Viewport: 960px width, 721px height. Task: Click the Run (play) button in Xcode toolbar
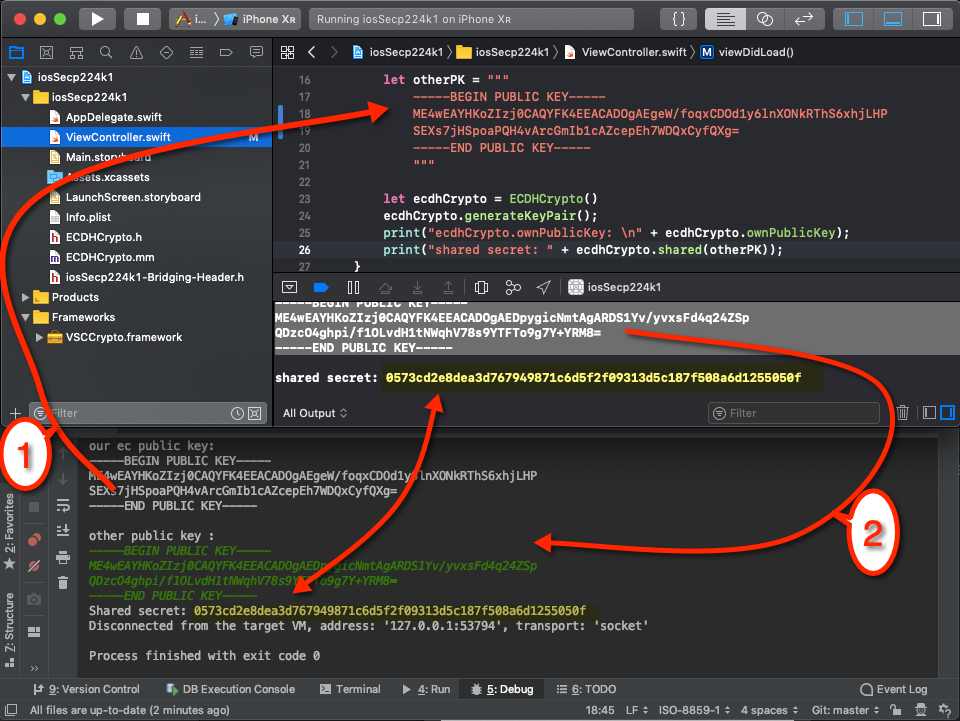click(97, 19)
